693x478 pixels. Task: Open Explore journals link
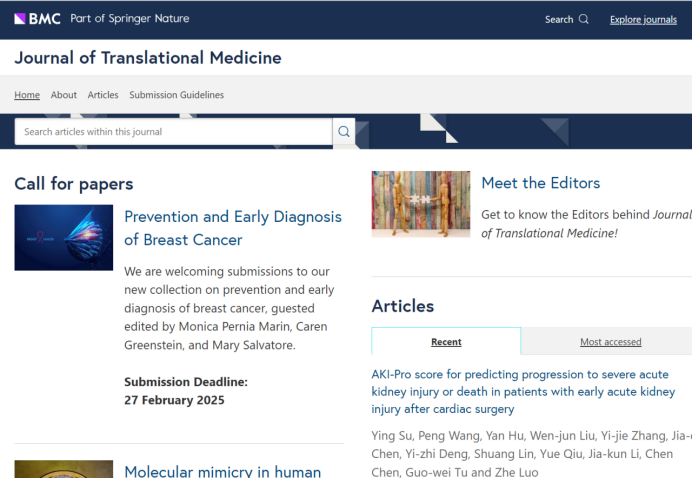click(643, 20)
